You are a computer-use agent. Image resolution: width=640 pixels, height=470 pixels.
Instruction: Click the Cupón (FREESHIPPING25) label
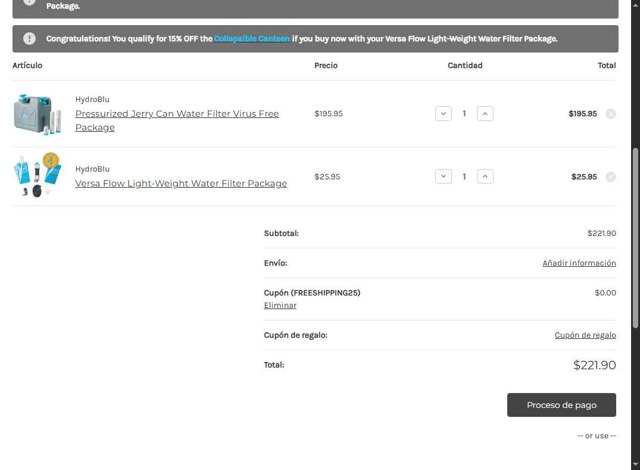(x=312, y=293)
